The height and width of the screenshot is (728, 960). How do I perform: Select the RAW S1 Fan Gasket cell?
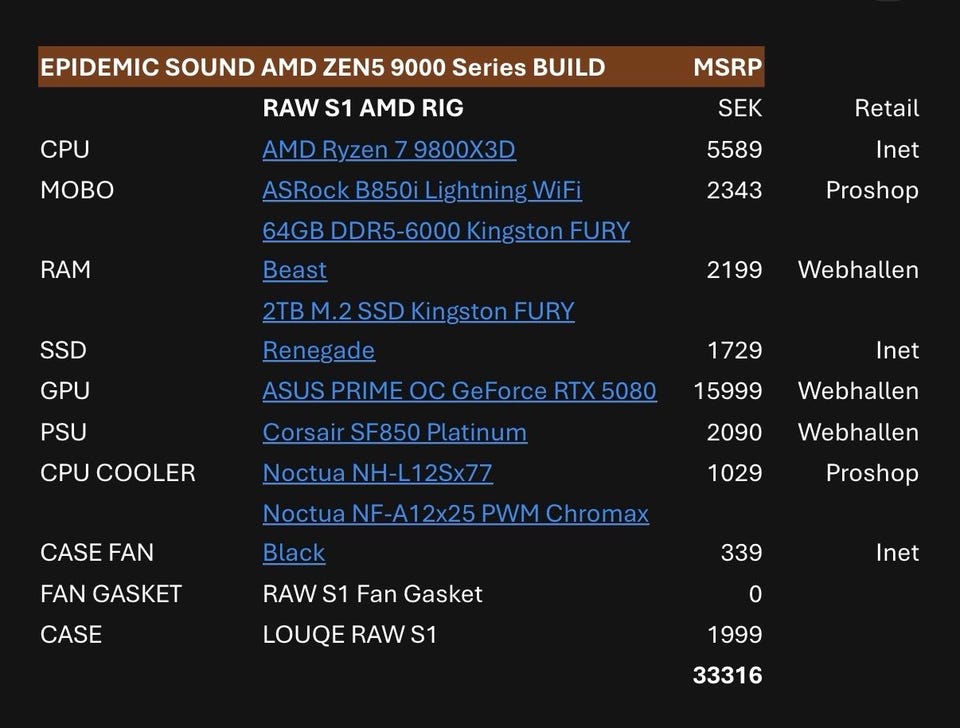click(x=372, y=594)
